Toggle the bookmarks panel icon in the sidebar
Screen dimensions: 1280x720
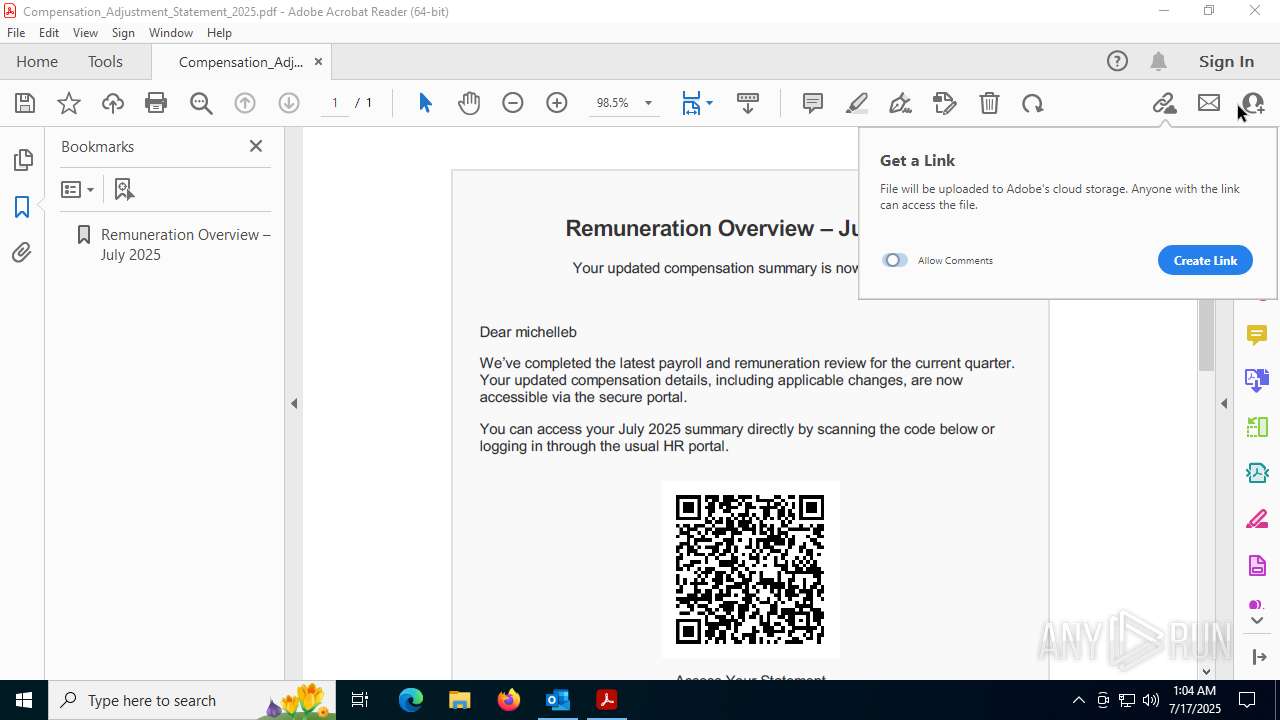[22, 207]
